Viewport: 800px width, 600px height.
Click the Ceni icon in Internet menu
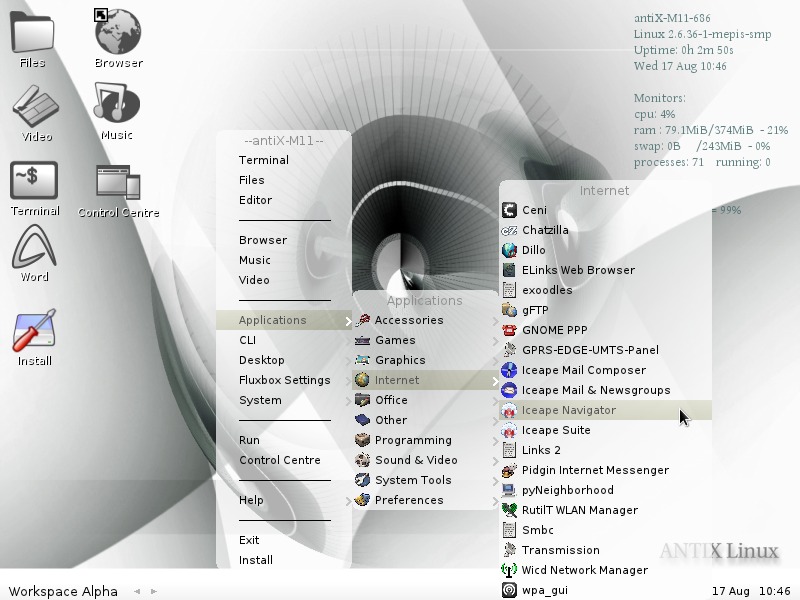509,210
